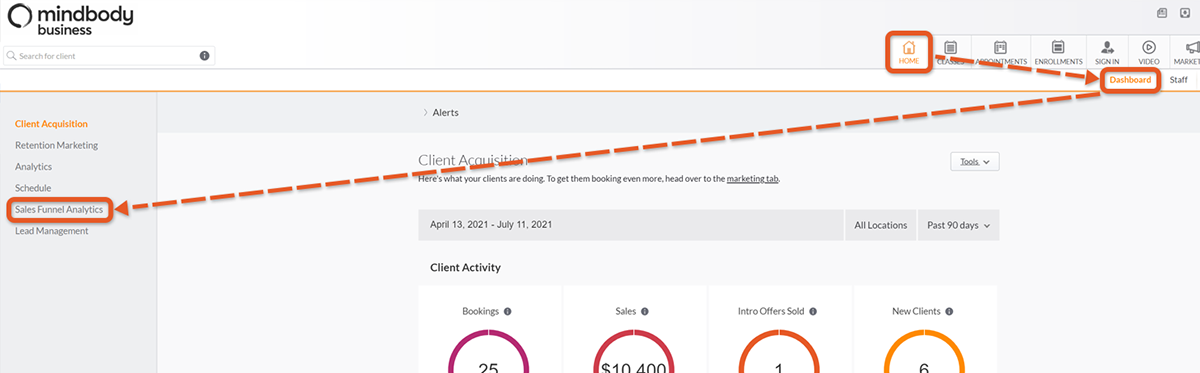Click the Sales donut chart showing $10,400

pyautogui.click(x=634, y=350)
